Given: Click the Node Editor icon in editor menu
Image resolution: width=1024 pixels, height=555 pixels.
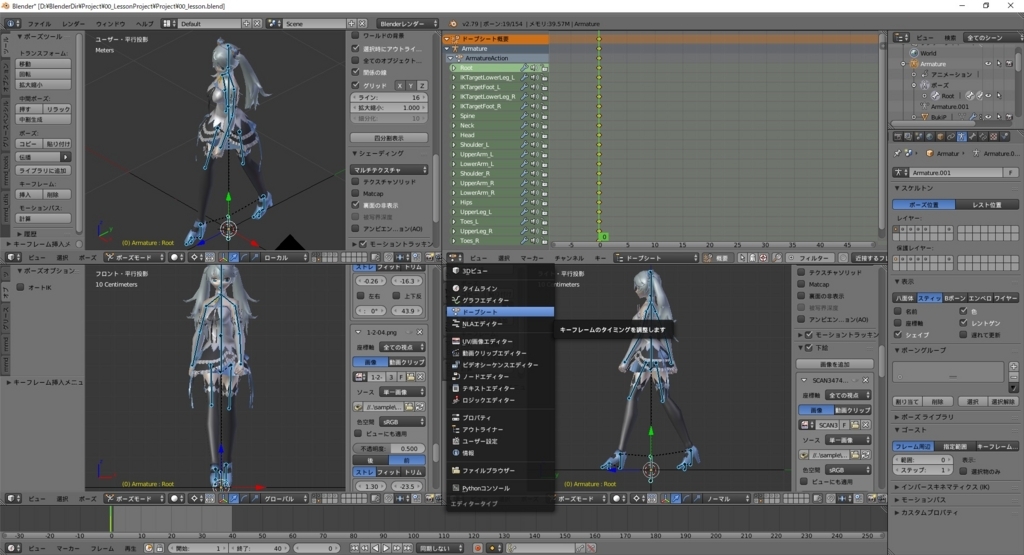Looking at the screenshot, I should pyautogui.click(x=454, y=376).
